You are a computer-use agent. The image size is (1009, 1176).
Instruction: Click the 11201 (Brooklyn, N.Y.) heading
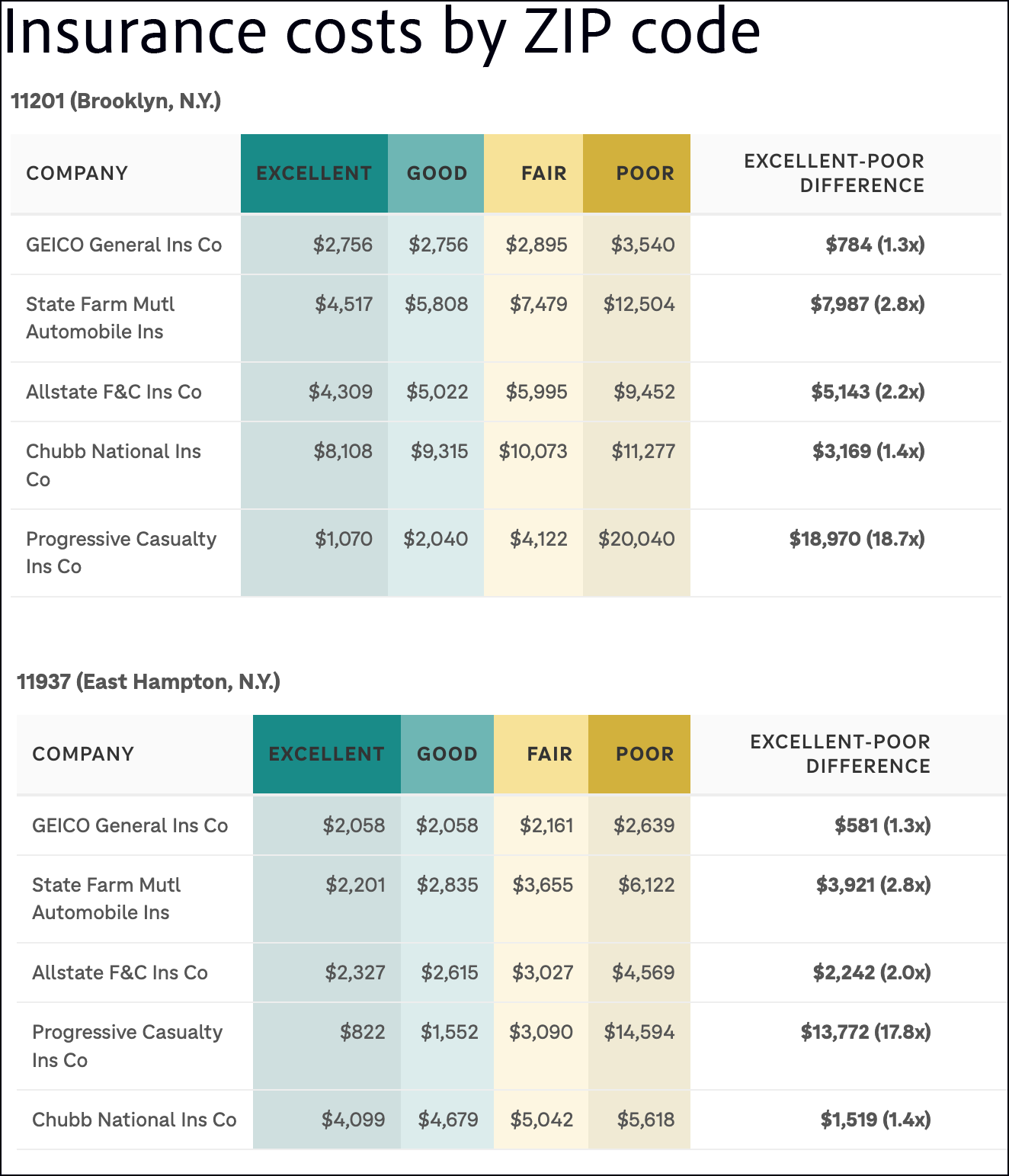point(116,101)
